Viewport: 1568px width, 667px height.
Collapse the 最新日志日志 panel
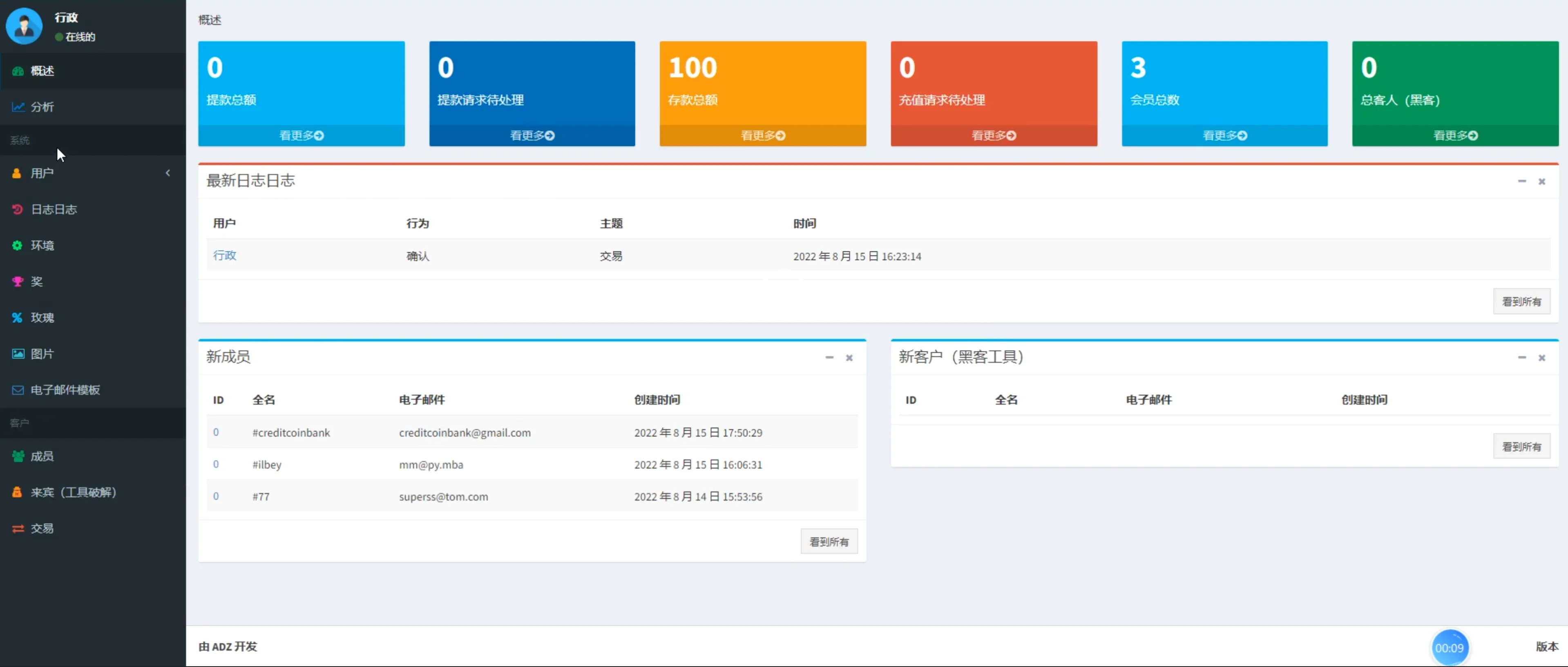pos(1522,181)
